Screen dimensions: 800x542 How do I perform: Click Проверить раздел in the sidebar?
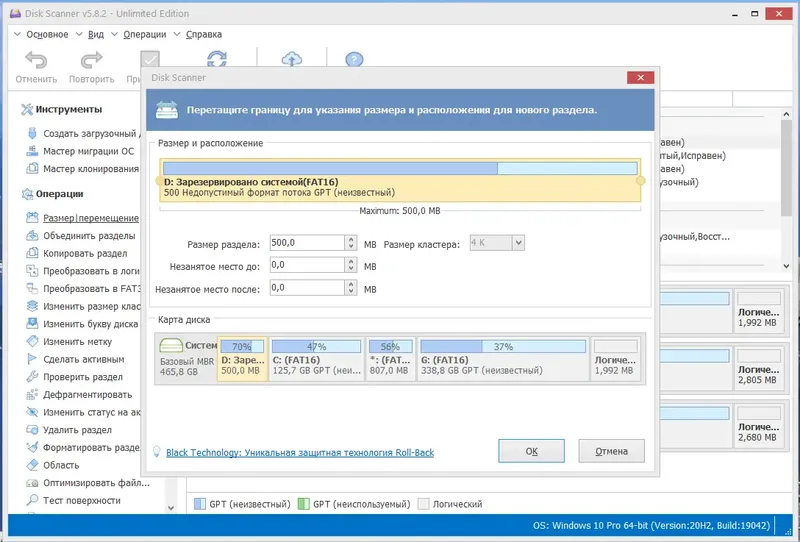[x=83, y=377]
